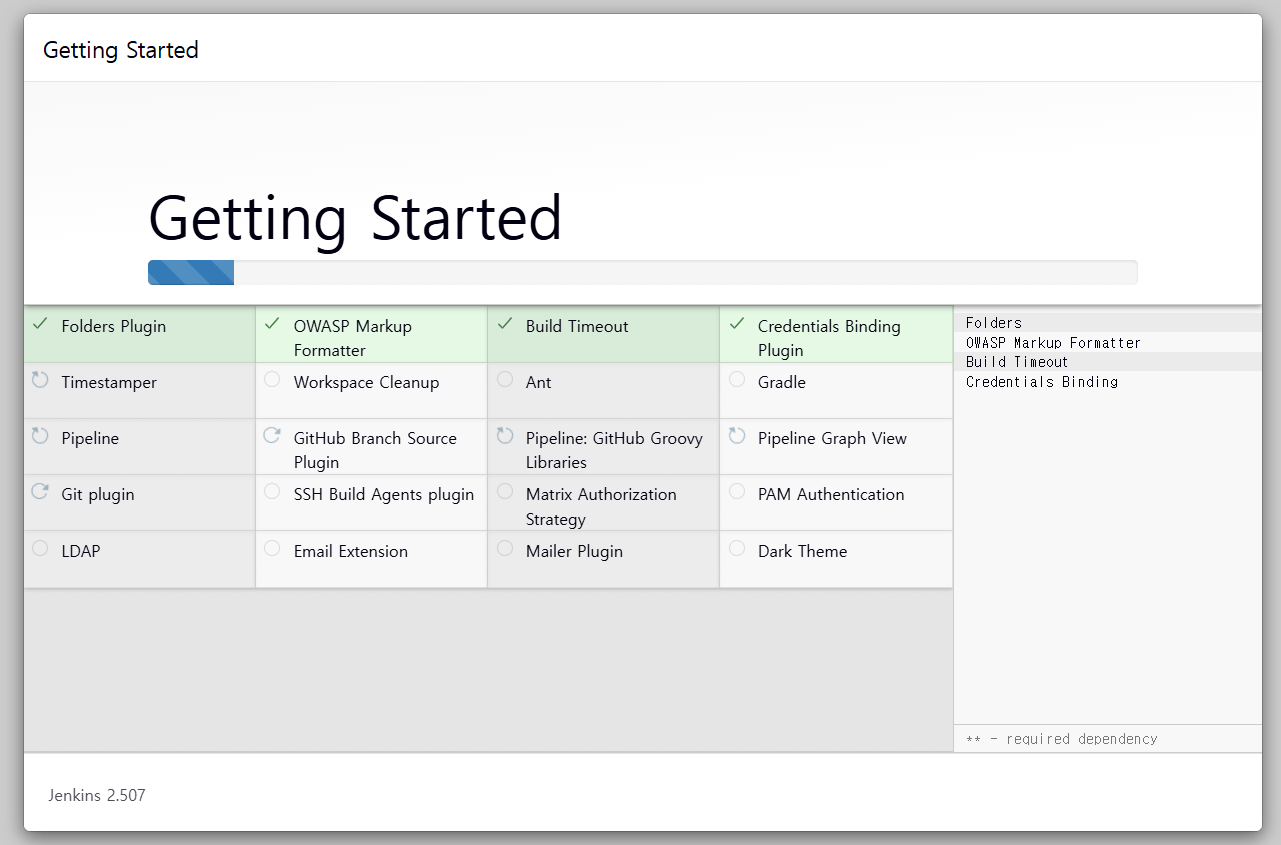The height and width of the screenshot is (845, 1281).
Task: Click Credentials Binding in the install log
Action: [x=1042, y=381]
